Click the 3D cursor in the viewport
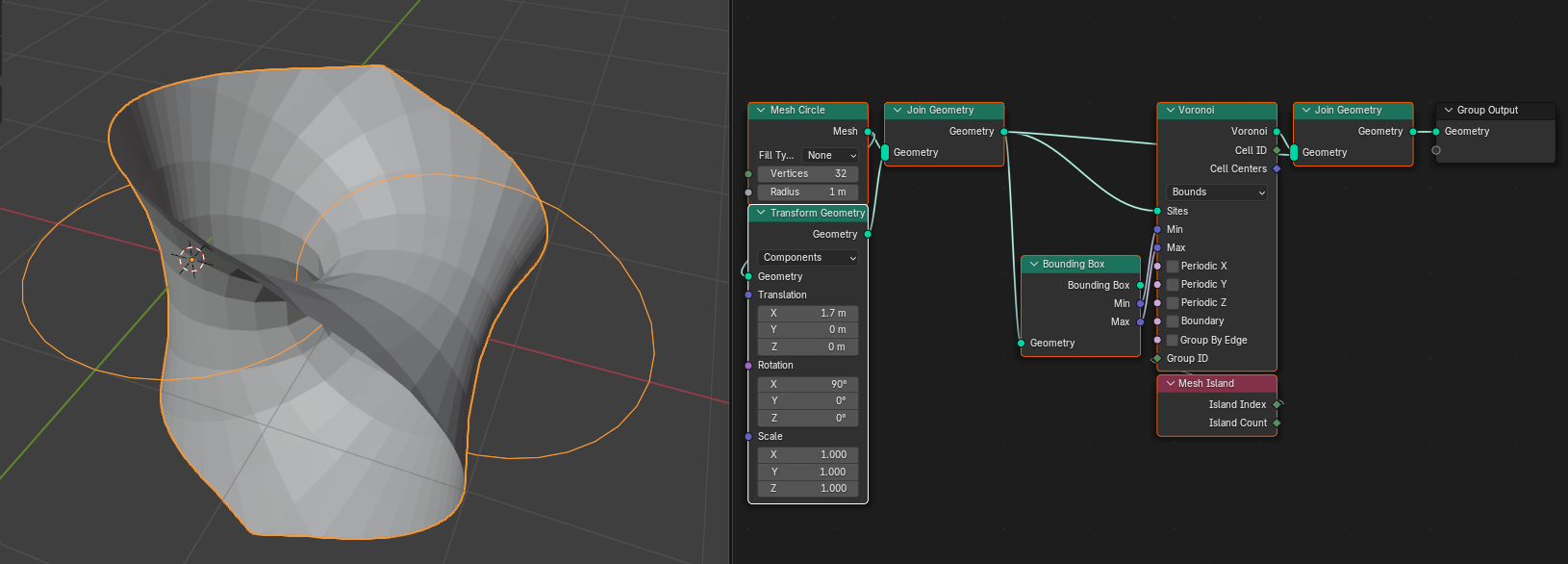Image resolution: width=1568 pixels, height=564 pixels. [x=191, y=259]
